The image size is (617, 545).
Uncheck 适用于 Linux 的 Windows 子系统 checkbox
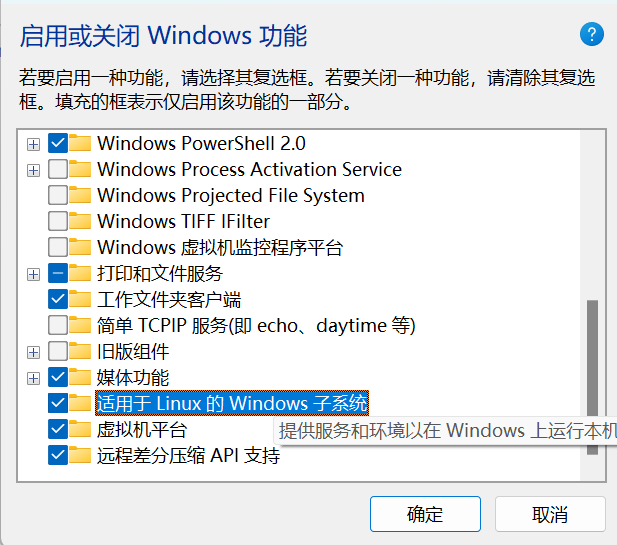click(58, 404)
